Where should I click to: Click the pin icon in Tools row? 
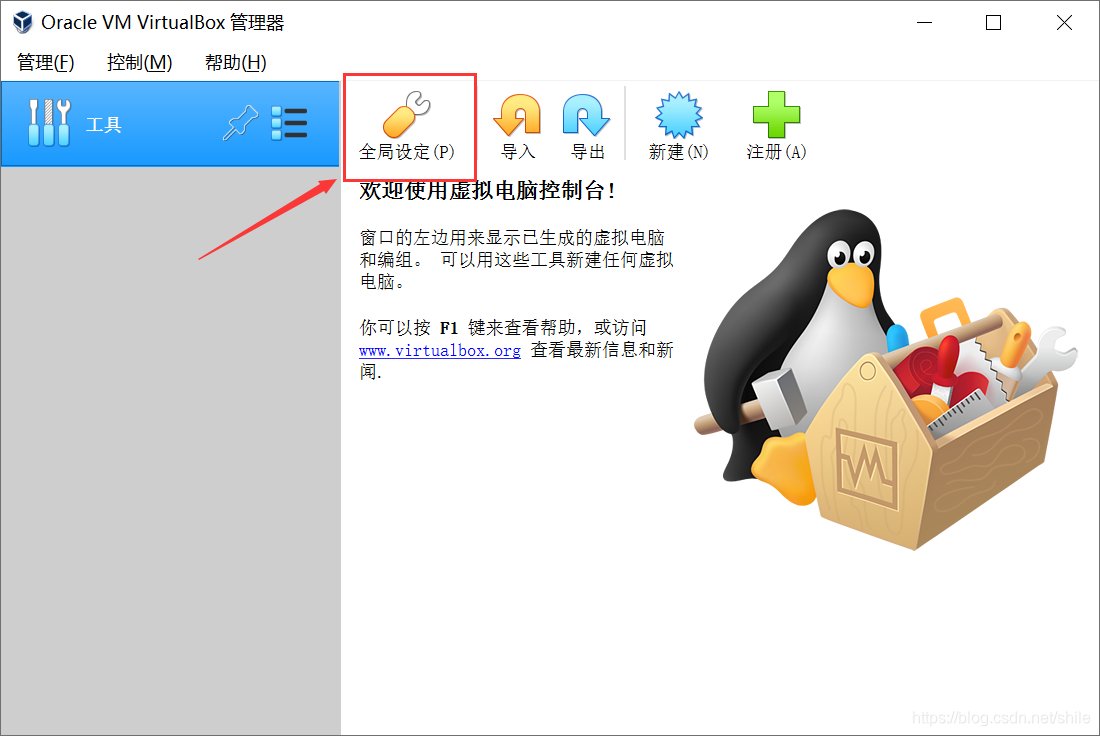tap(241, 123)
